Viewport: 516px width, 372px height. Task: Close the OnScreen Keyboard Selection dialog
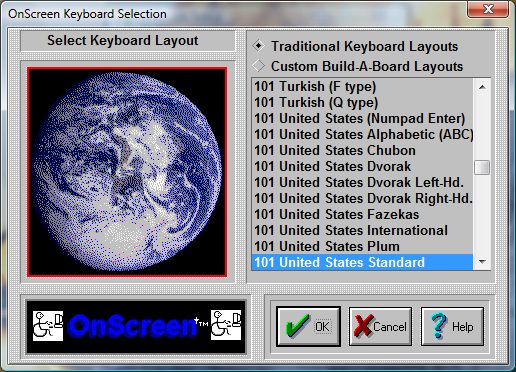tap(488, 9)
